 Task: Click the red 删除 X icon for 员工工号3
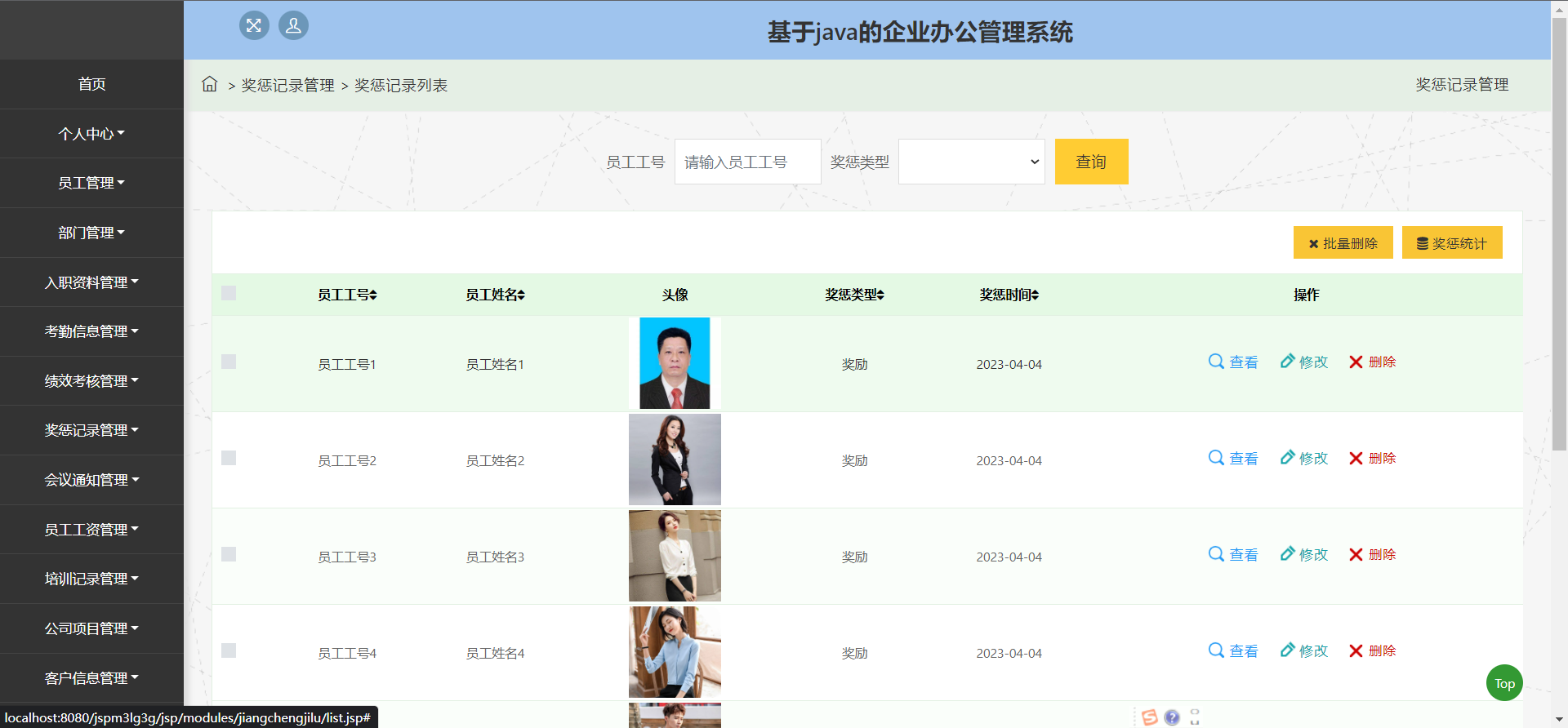(1356, 555)
